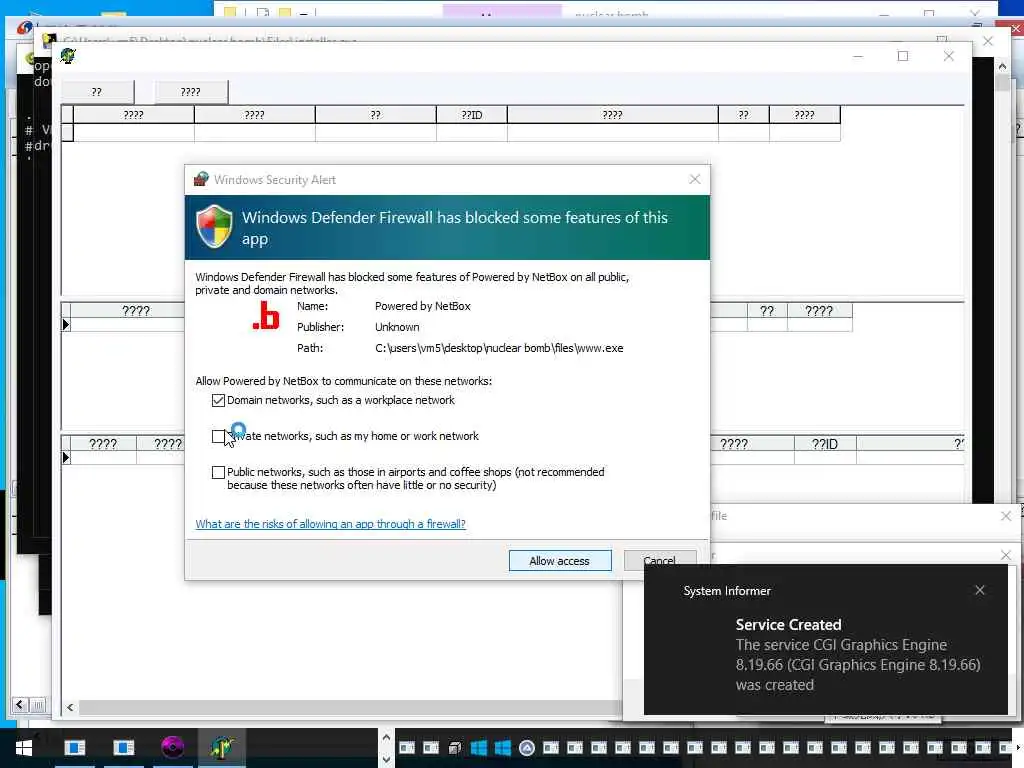Viewport: 1024px width, 768px height.
Task: Click the round blue arrow tray icon
Action: [526, 748]
